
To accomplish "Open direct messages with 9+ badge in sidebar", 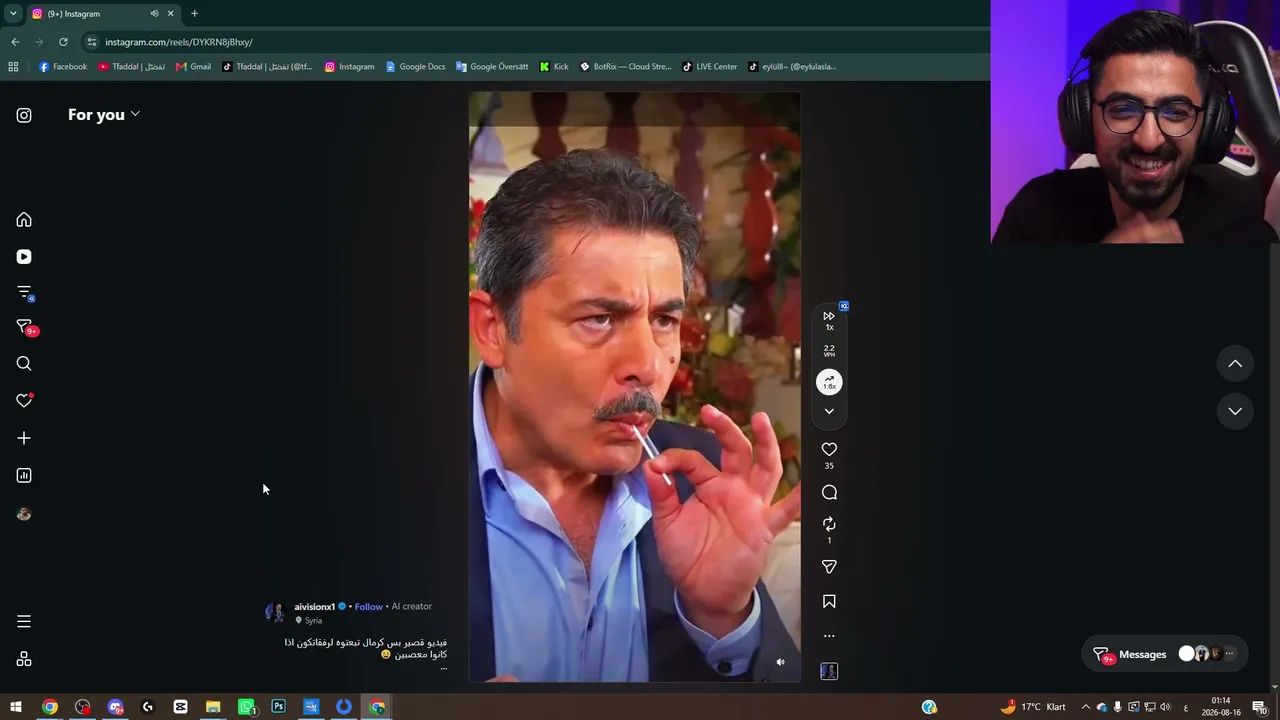I will [x=25, y=327].
